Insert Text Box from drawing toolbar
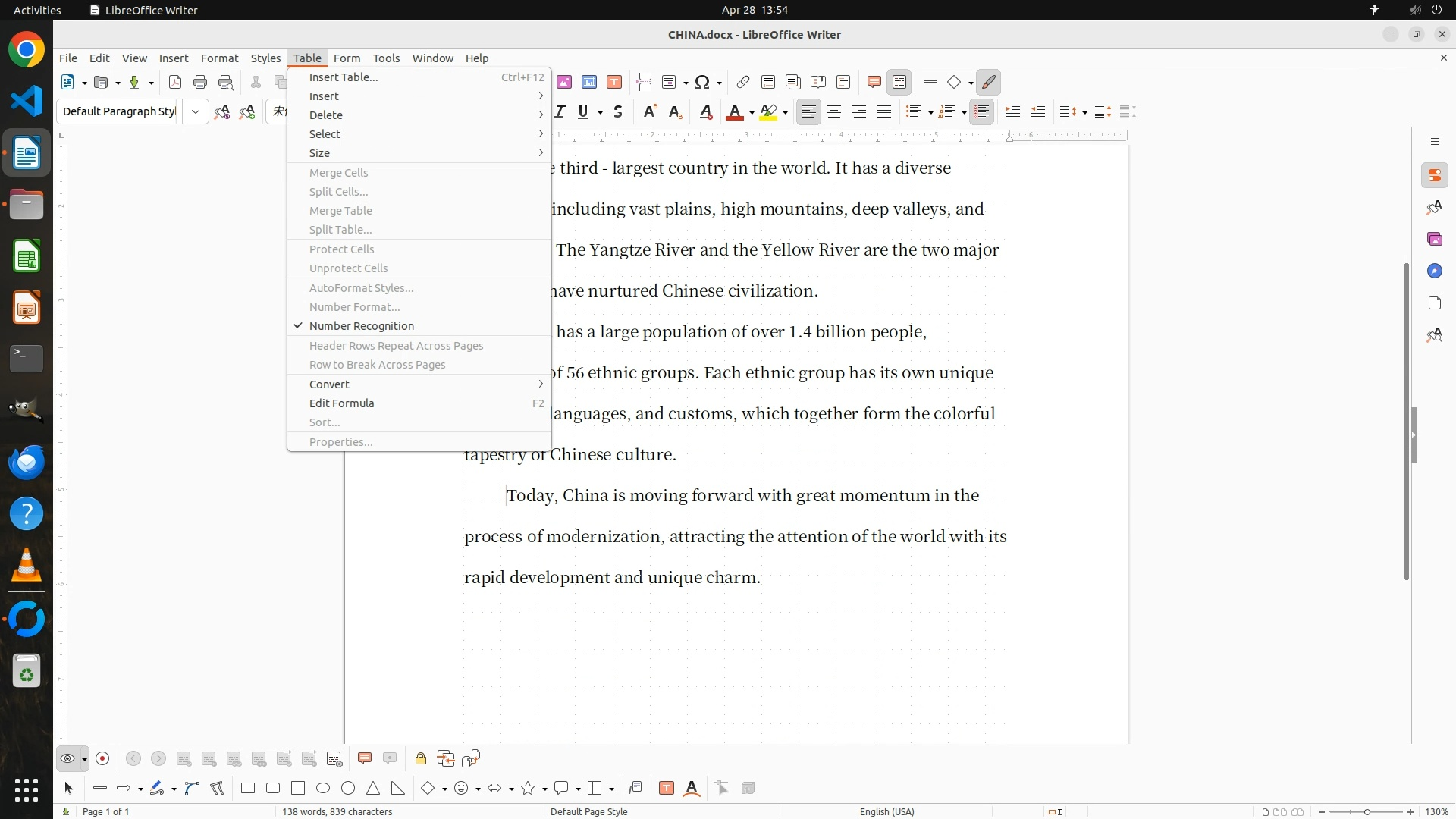 [667, 789]
